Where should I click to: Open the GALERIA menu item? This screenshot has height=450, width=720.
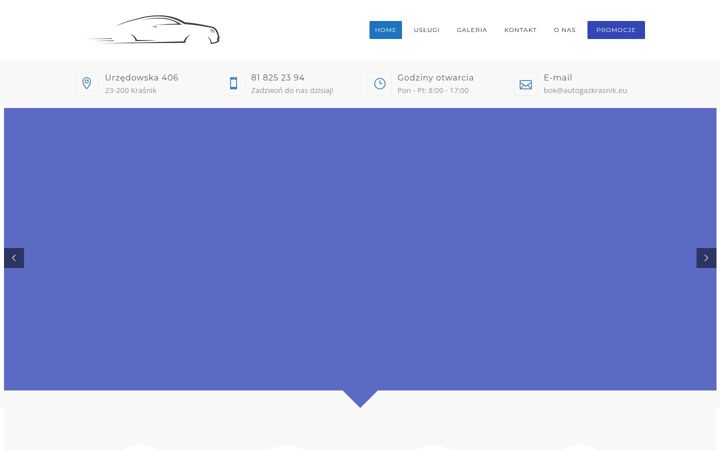pyautogui.click(x=472, y=30)
